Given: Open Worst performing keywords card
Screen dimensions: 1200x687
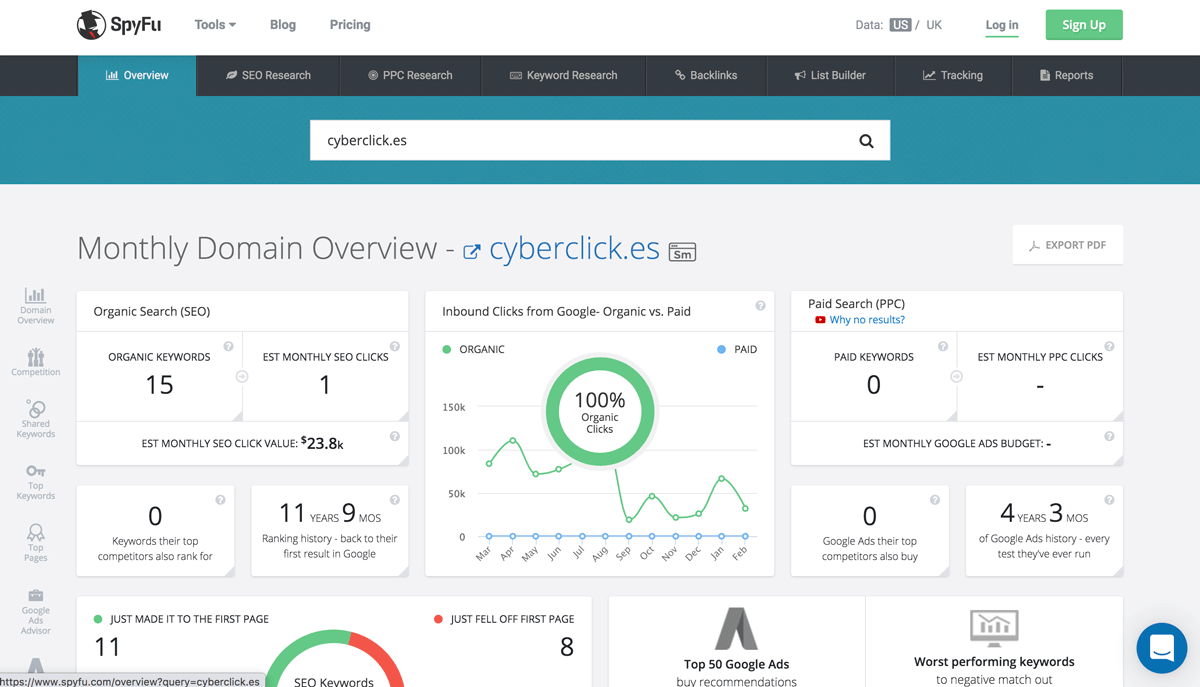Looking at the screenshot, I should [x=994, y=642].
